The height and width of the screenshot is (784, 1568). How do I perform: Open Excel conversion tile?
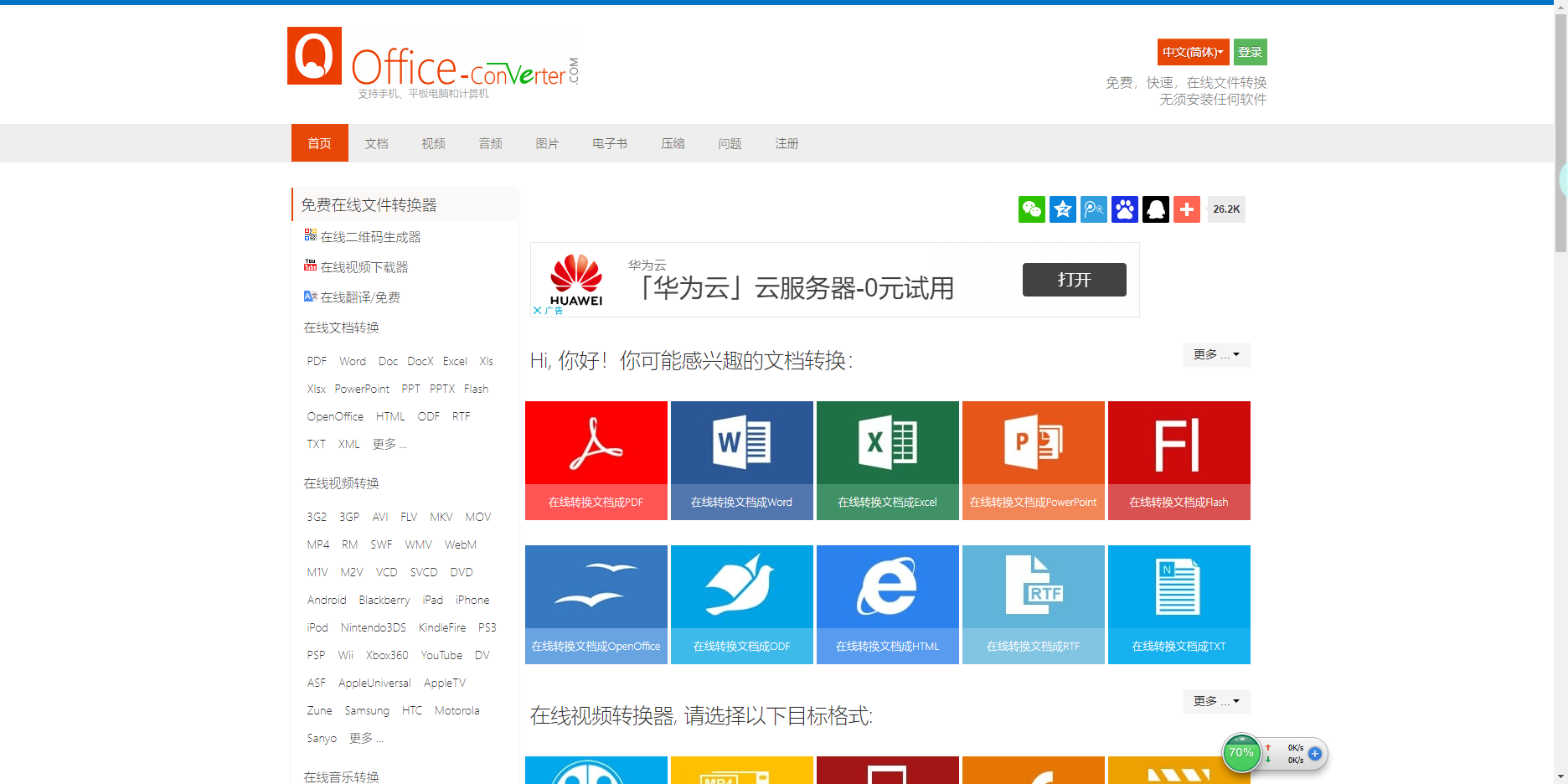click(x=888, y=461)
